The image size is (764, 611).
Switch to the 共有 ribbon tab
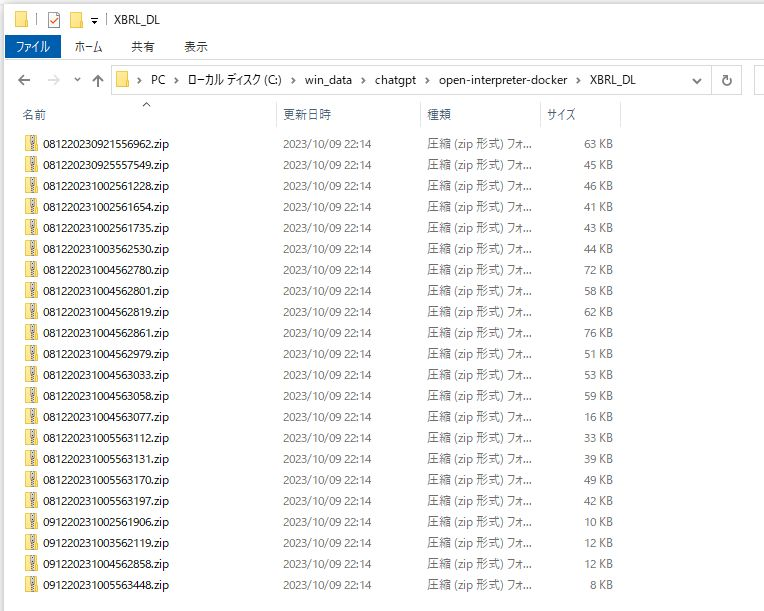pos(143,47)
